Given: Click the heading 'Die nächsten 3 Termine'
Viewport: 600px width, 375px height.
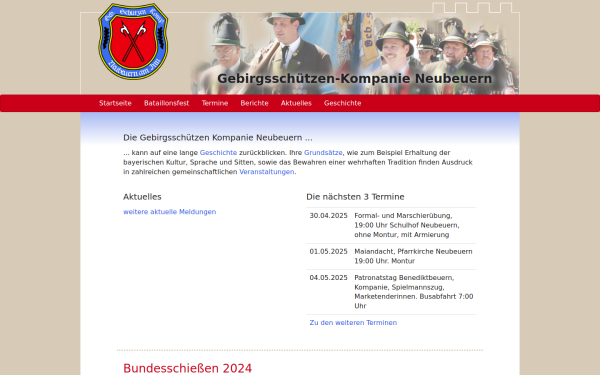Looking at the screenshot, I should tap(355, 197).
